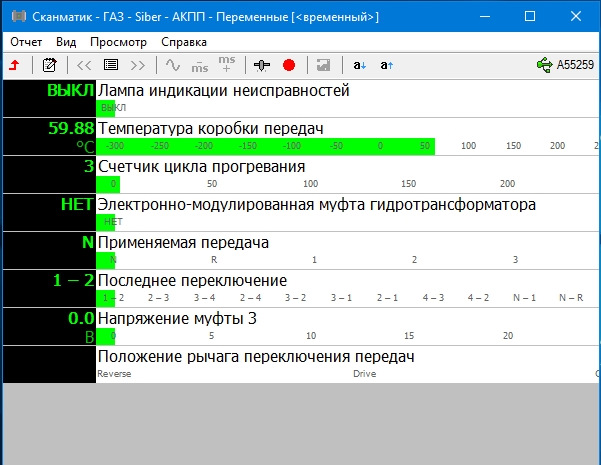601x465 pixels.
Task: Click the ms plus icon
Action: [x=227, y=64]
